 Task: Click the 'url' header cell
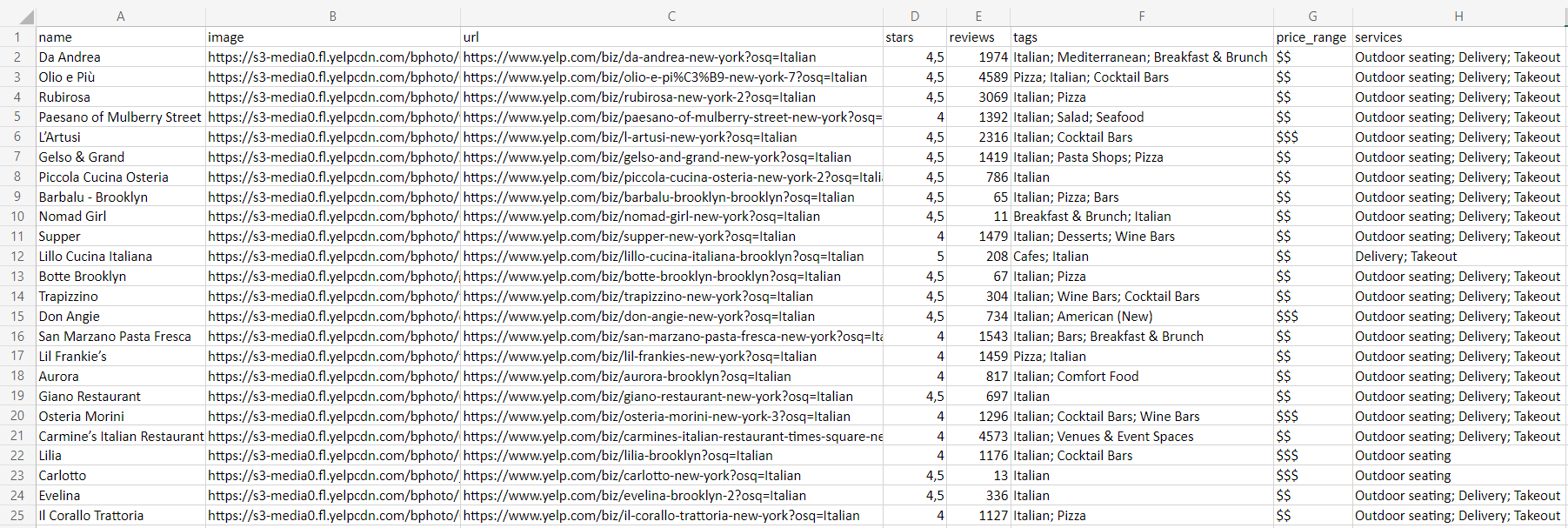(671, 37)
